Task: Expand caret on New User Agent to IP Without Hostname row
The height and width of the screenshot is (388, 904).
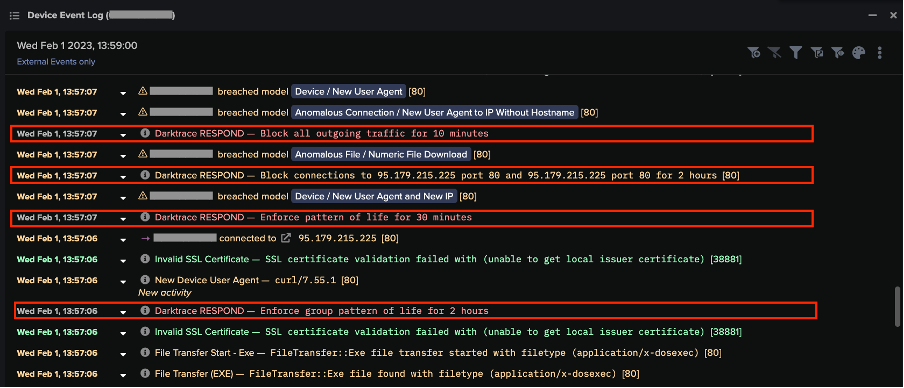Action: 123,114
